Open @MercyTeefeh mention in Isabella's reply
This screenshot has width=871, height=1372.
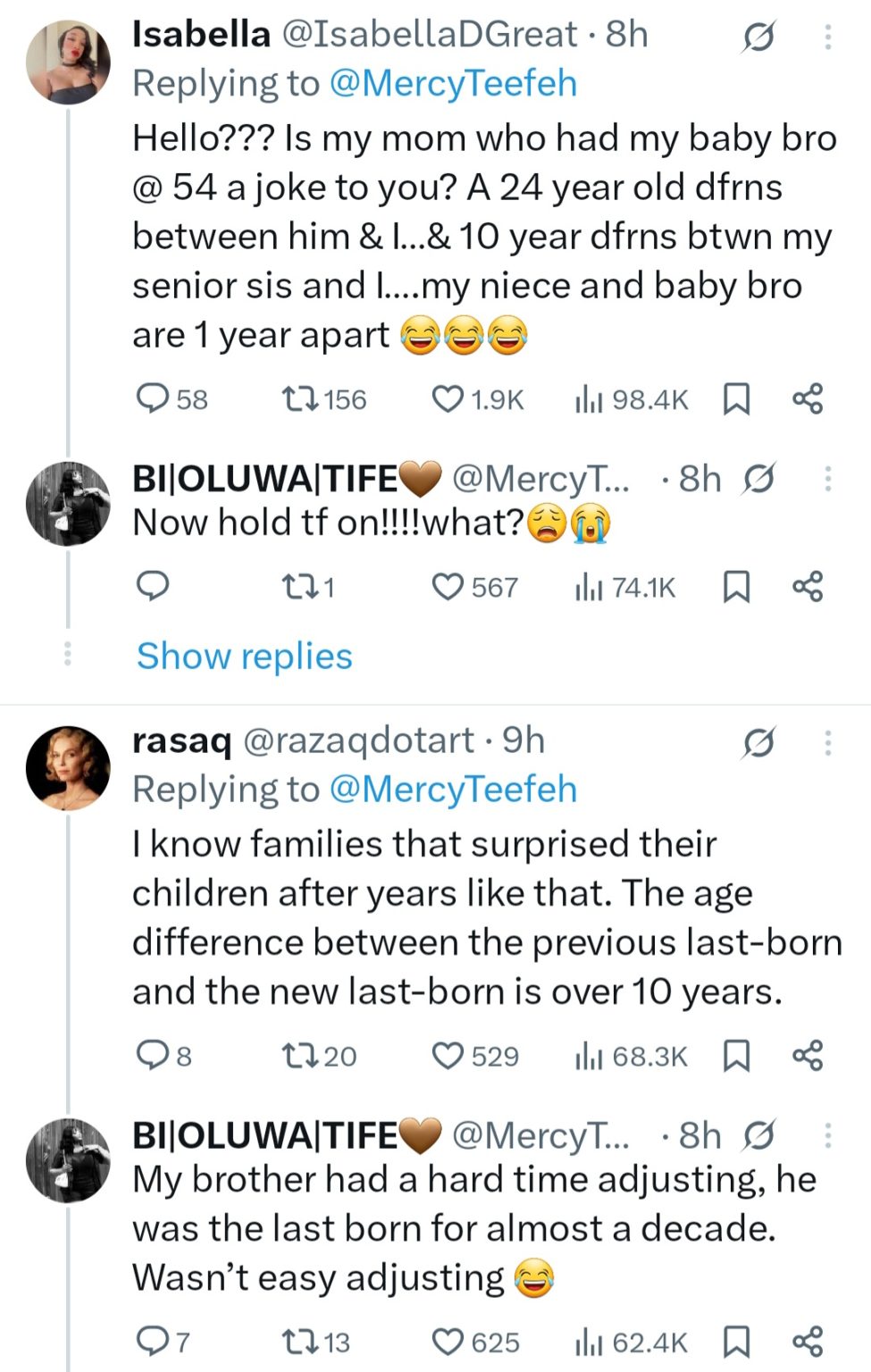[453, 84]
